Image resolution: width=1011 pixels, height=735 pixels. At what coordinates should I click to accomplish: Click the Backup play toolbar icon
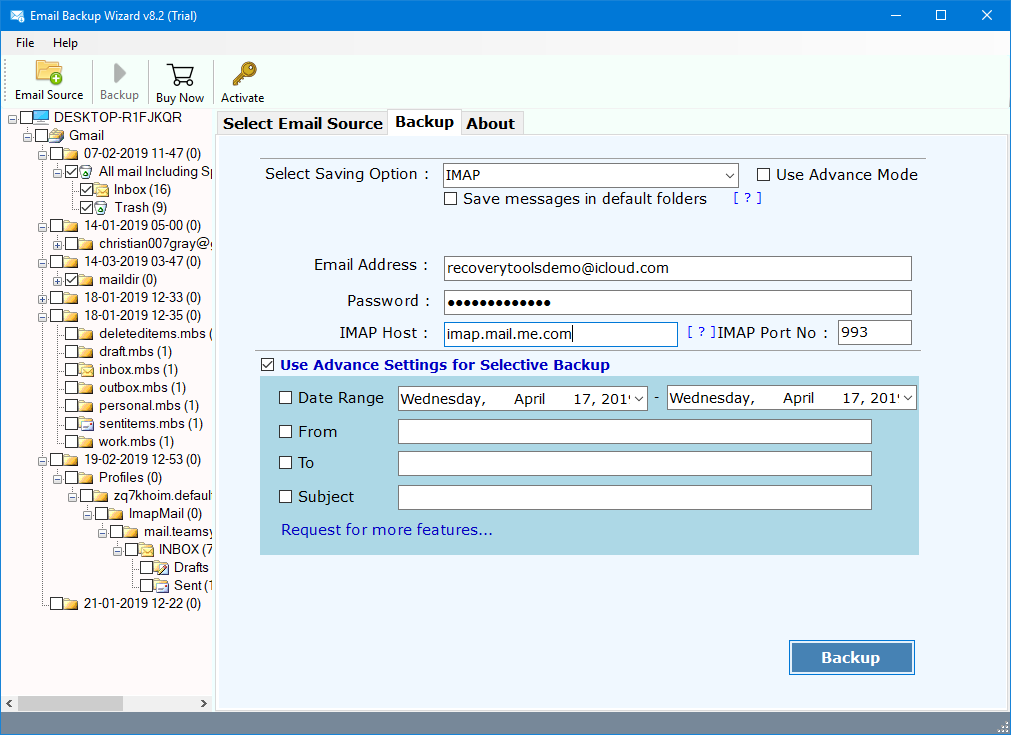coord(119,73)
